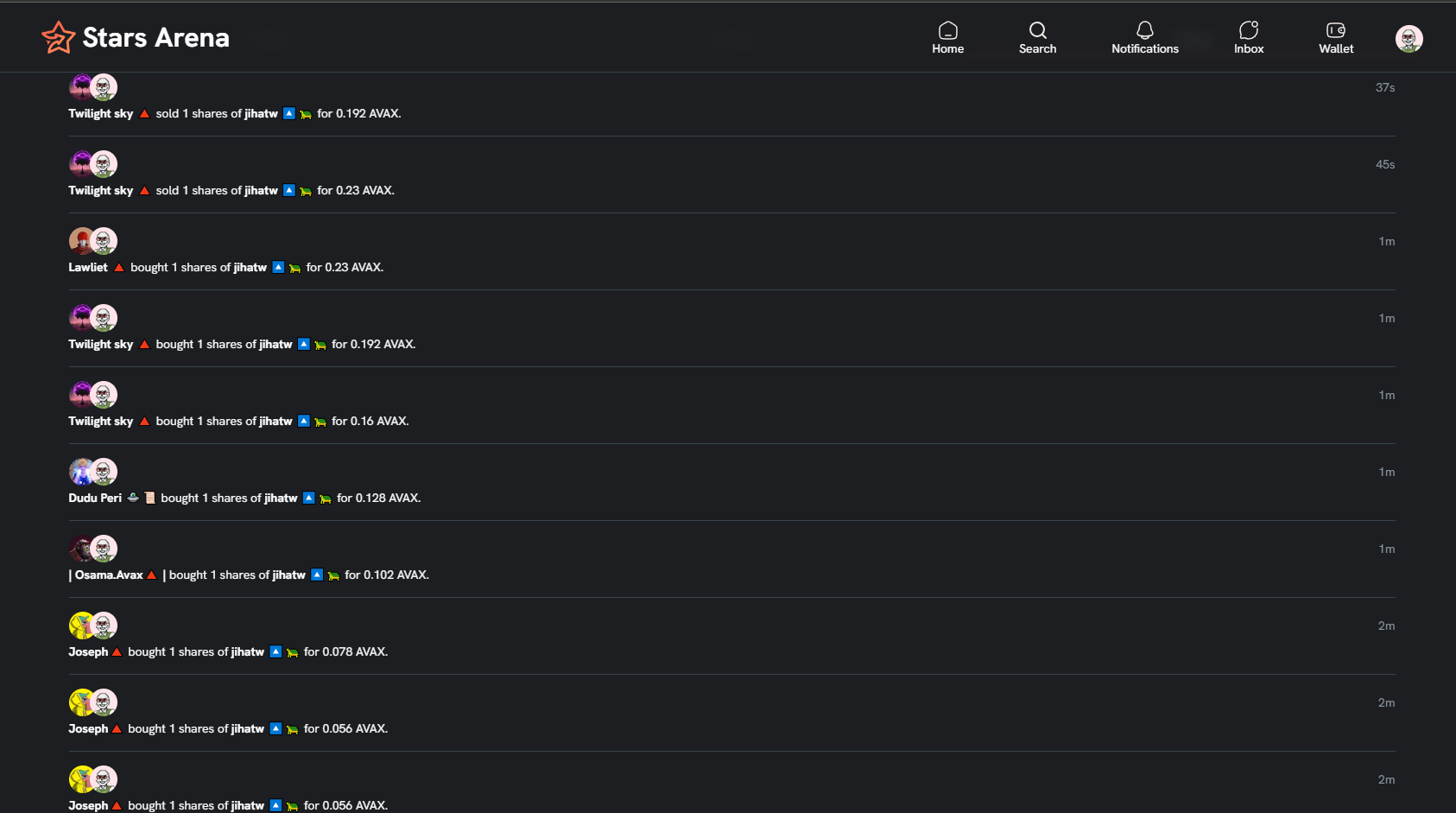Click Twilight sky on the 0.16 AVAX purchase
Viewport: 1456px width, 813px height.
point(101,422)
